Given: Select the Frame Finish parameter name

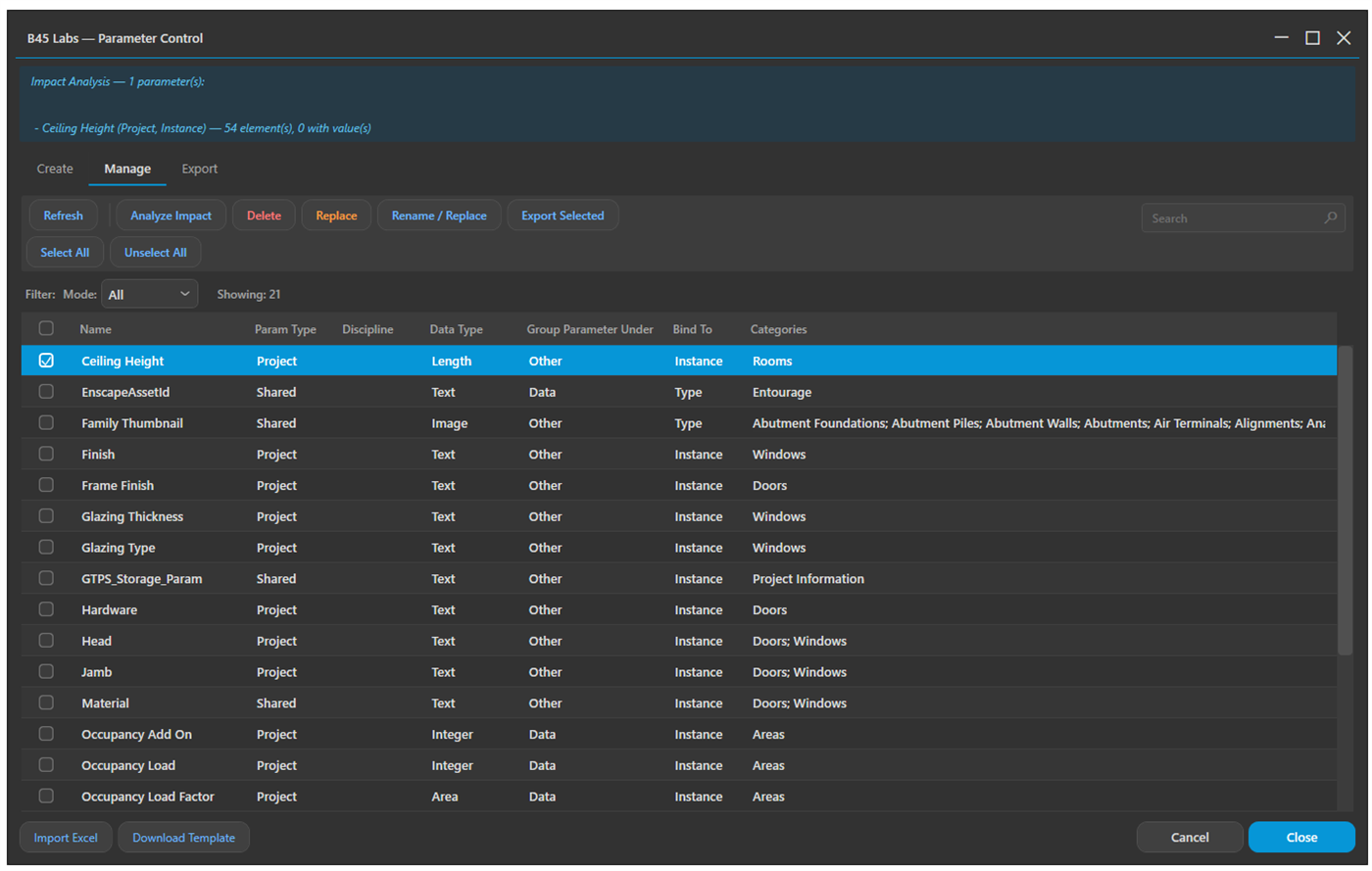Looking at the screenshot, I should pyautogui.click(x=118, y=485).
